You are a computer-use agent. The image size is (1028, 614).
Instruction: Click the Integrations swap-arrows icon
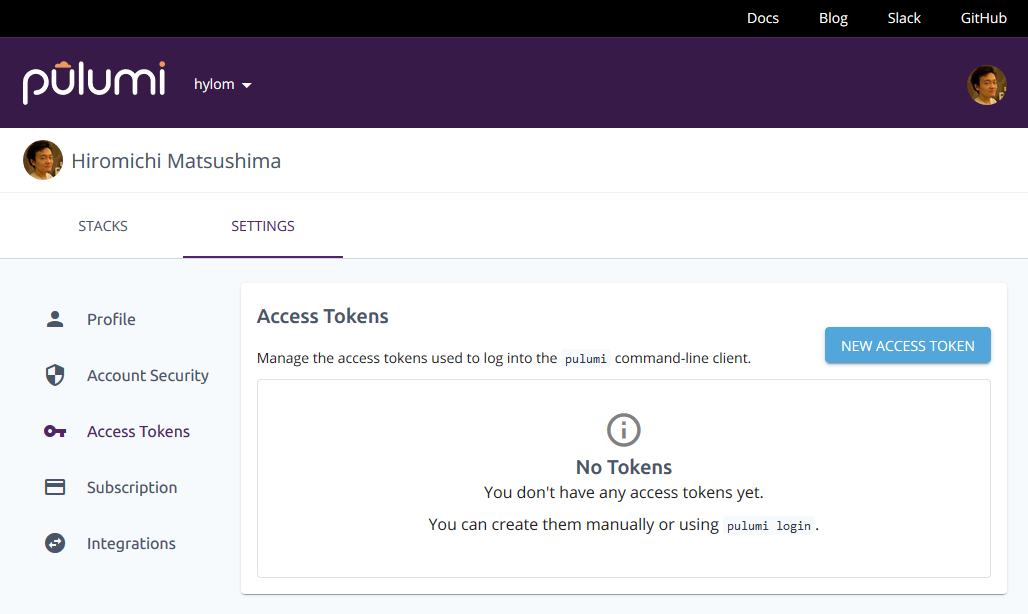tap(55, 543)
